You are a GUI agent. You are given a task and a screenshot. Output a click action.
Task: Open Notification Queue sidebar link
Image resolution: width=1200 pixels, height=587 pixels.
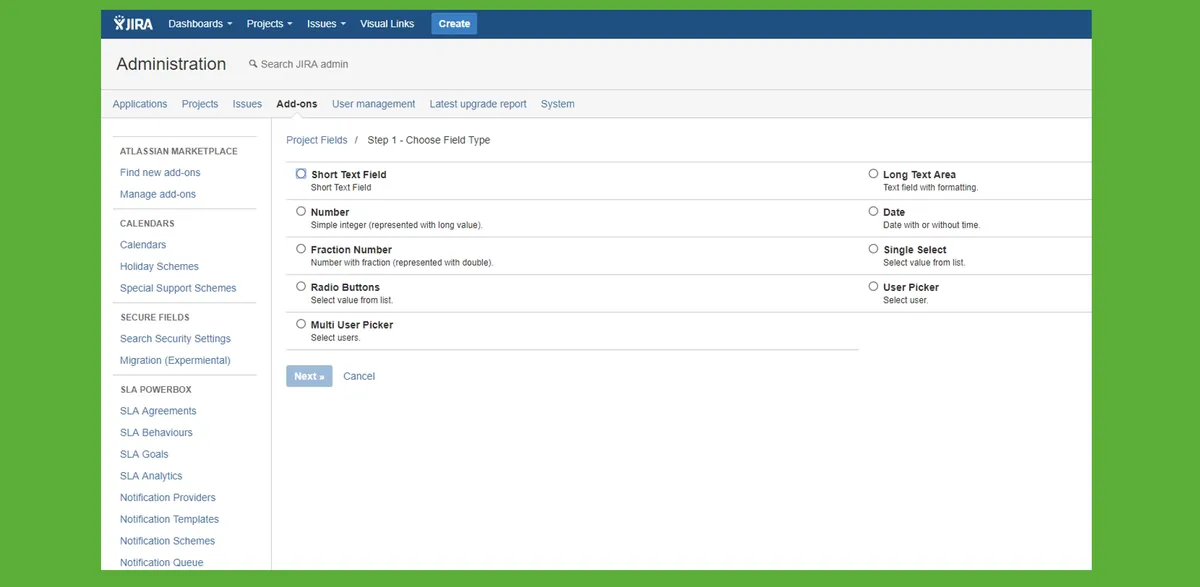point(161,563)
